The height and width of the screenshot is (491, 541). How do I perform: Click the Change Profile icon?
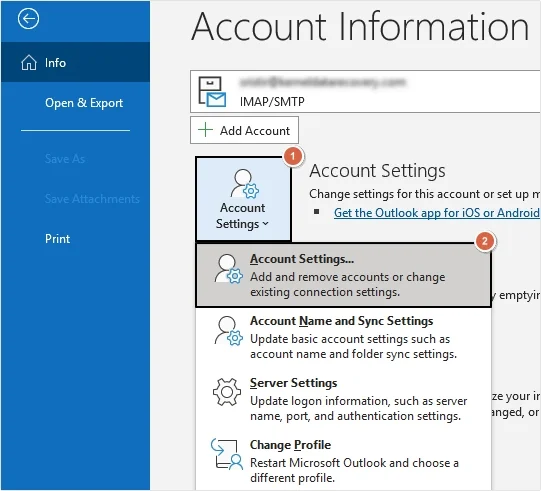click(x=227, y=454)
